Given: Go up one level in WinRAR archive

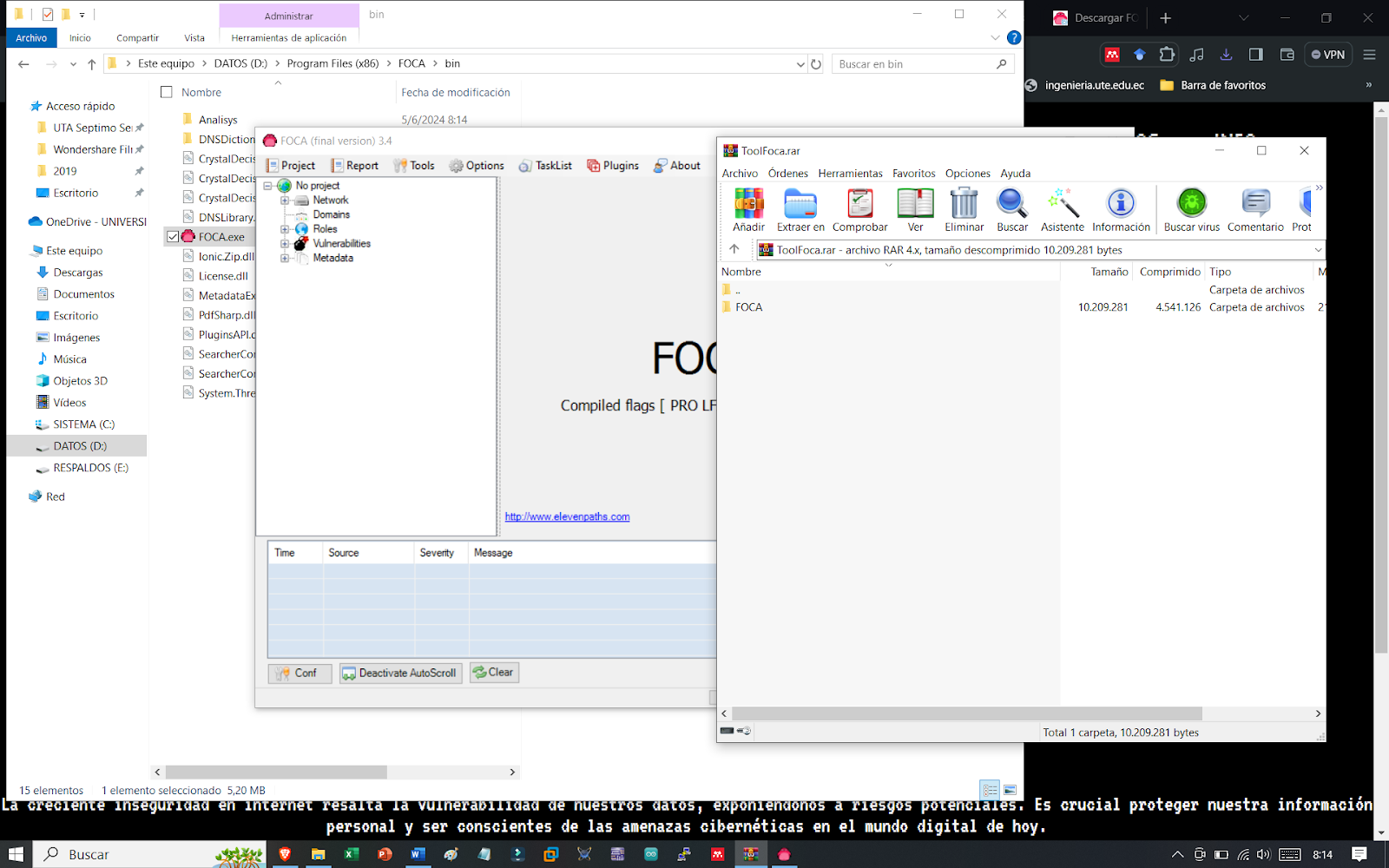Looking at the screenshot, I should click(x=734, y=249).
